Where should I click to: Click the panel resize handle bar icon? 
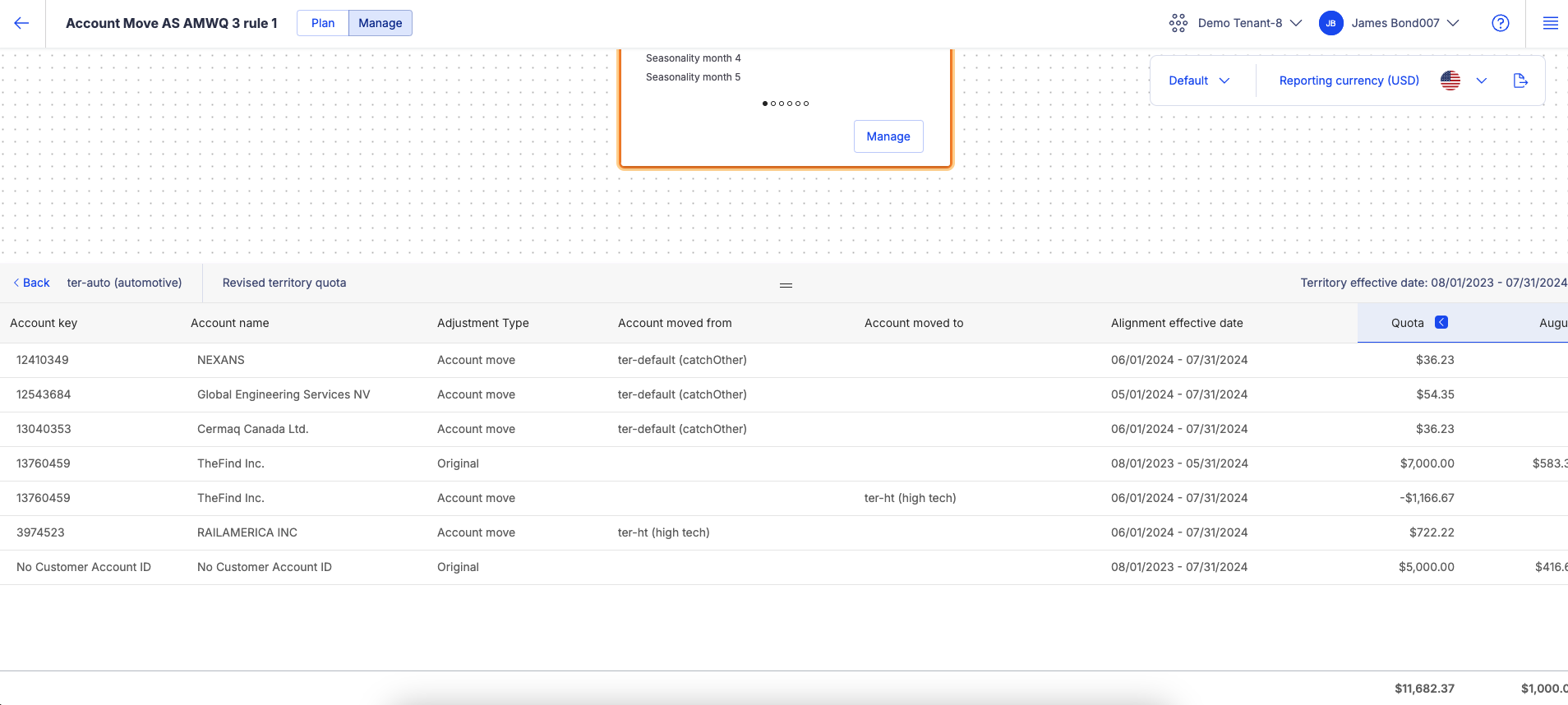tap(786, 285)
